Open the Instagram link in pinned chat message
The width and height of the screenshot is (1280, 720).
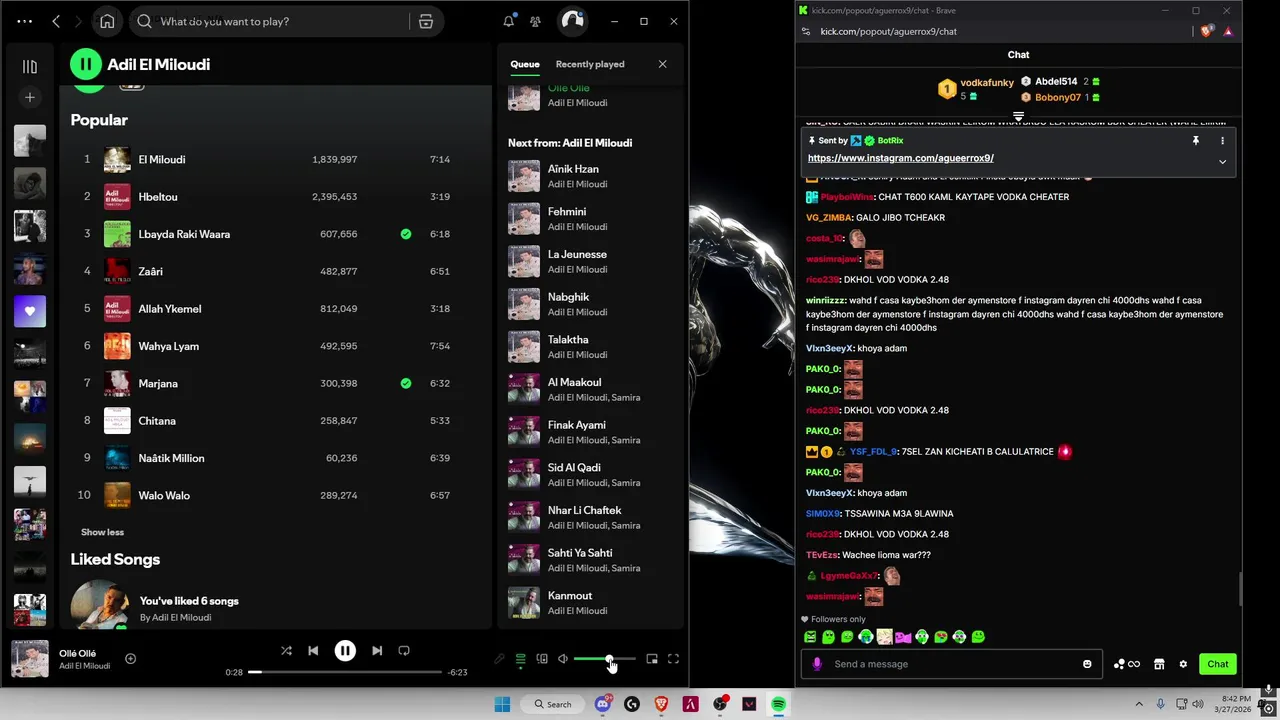click(900, 158)
